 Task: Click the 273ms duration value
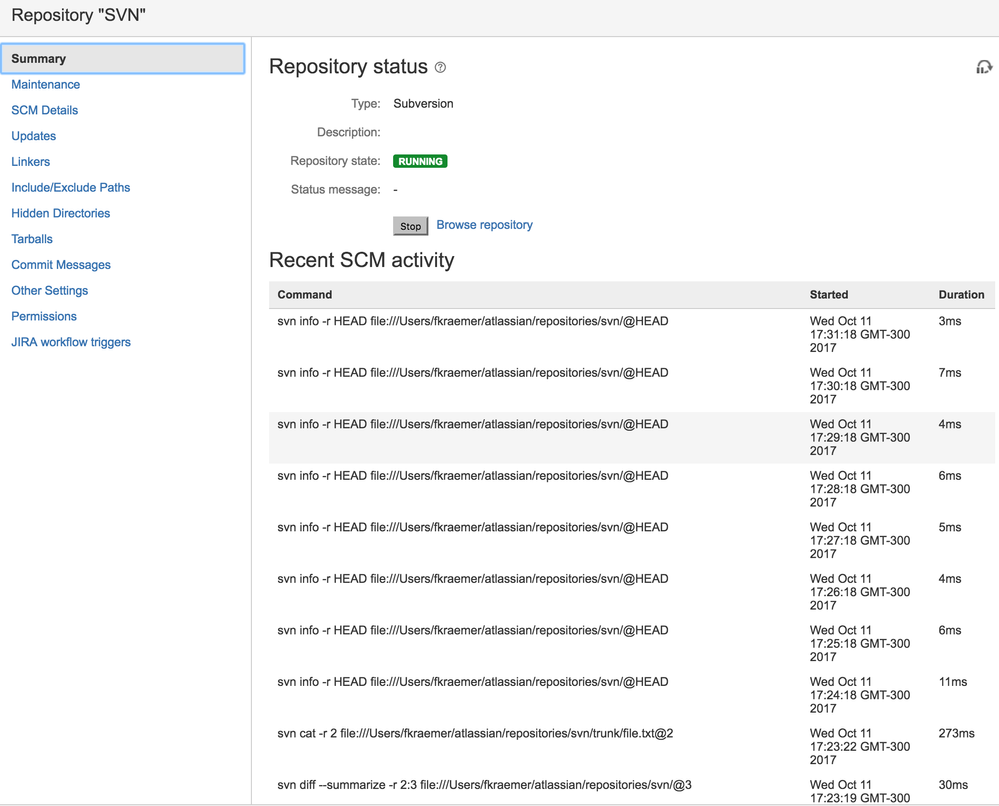[x=956, y=733]
